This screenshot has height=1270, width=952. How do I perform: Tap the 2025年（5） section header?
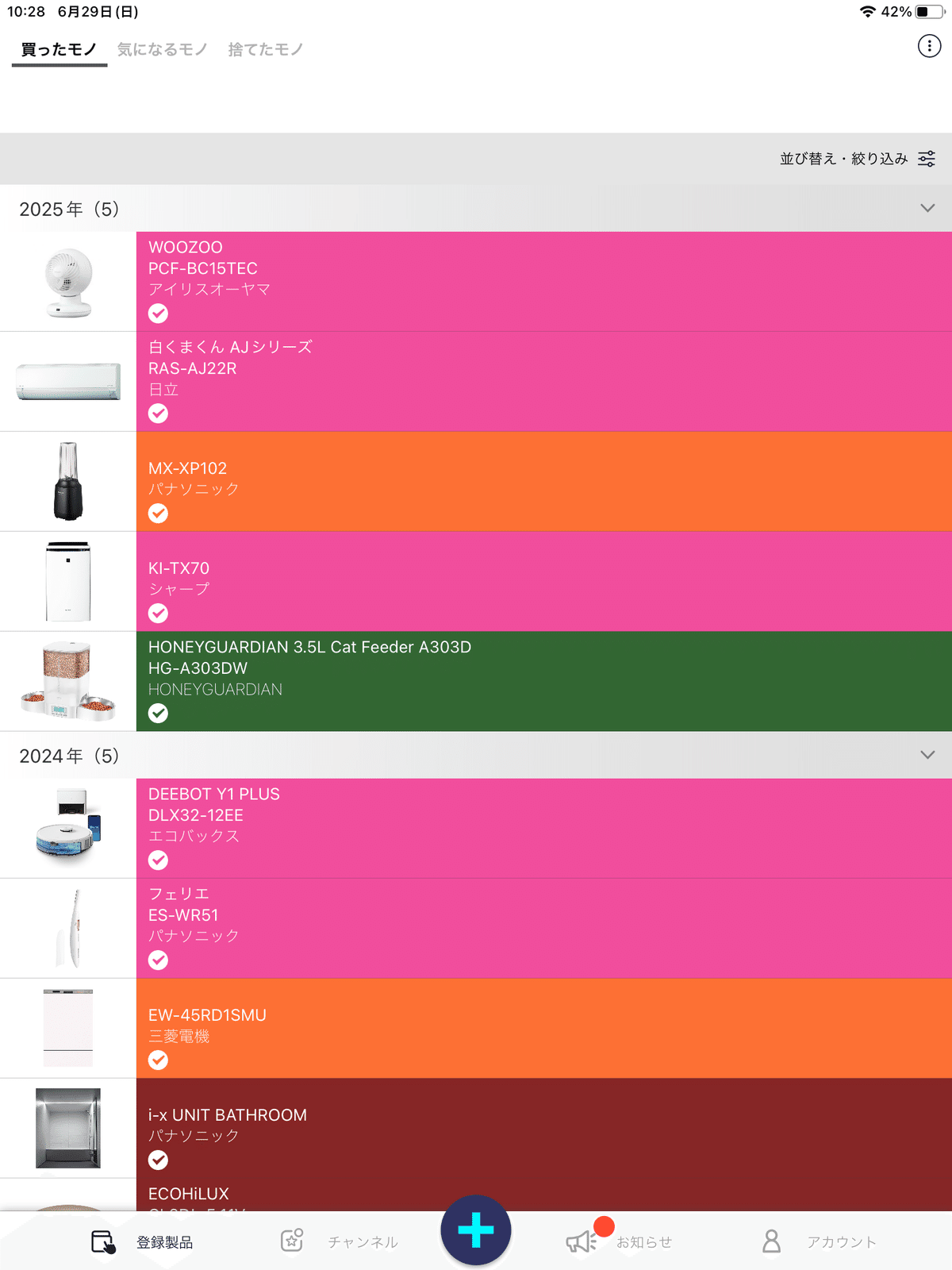(476, 209)
